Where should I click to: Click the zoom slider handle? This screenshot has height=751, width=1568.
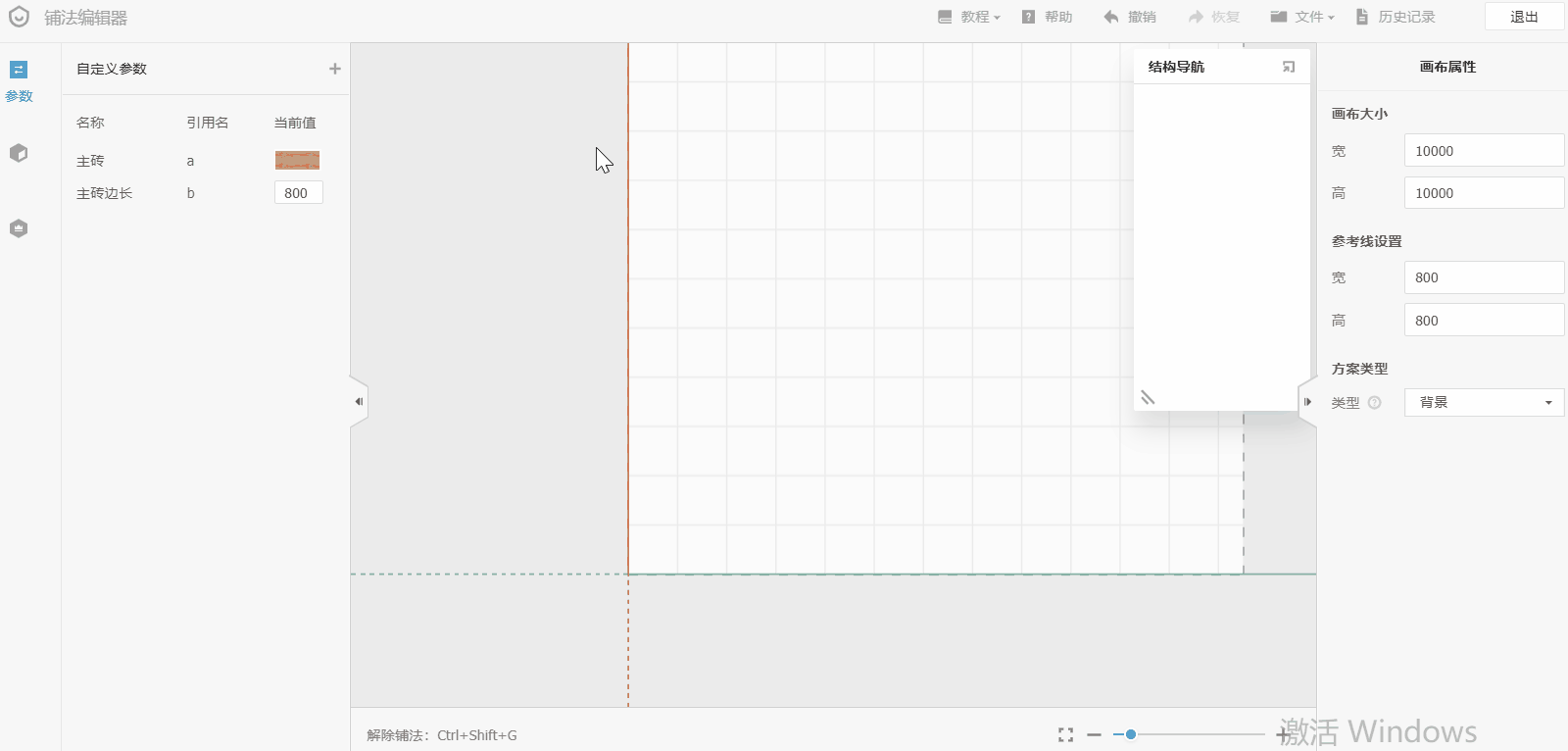tap(1130, 734)
